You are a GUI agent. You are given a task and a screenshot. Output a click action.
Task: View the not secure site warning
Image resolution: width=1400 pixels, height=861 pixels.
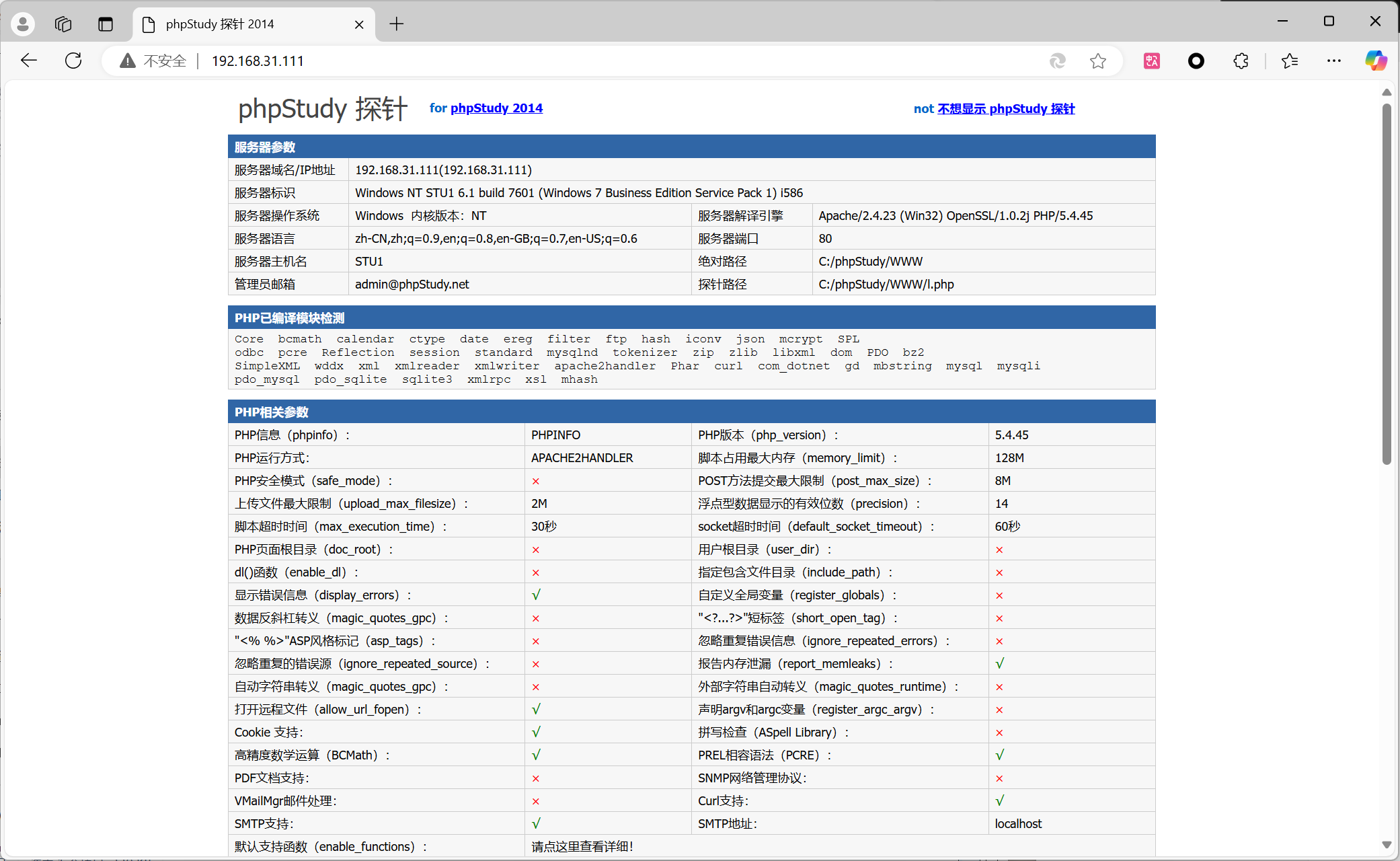pos(153,61)
